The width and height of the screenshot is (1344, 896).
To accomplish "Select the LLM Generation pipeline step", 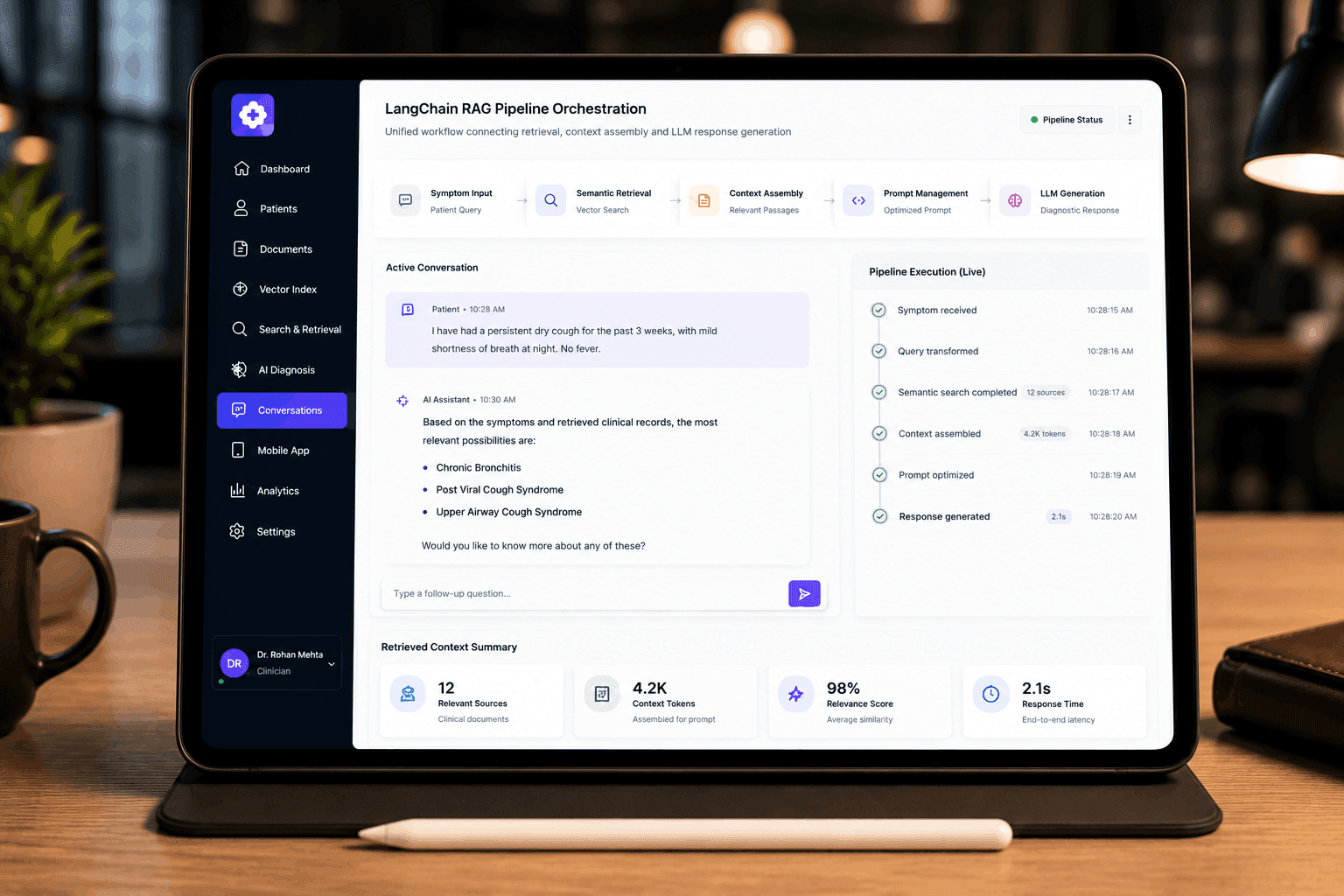I will tap(1064, 200).
